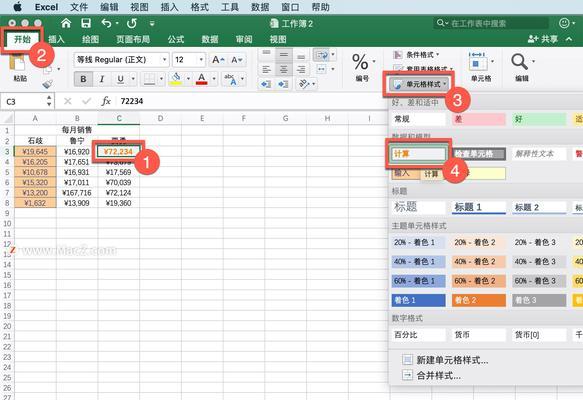Open the underline style dropdown arrow

[x=133, y=79]
